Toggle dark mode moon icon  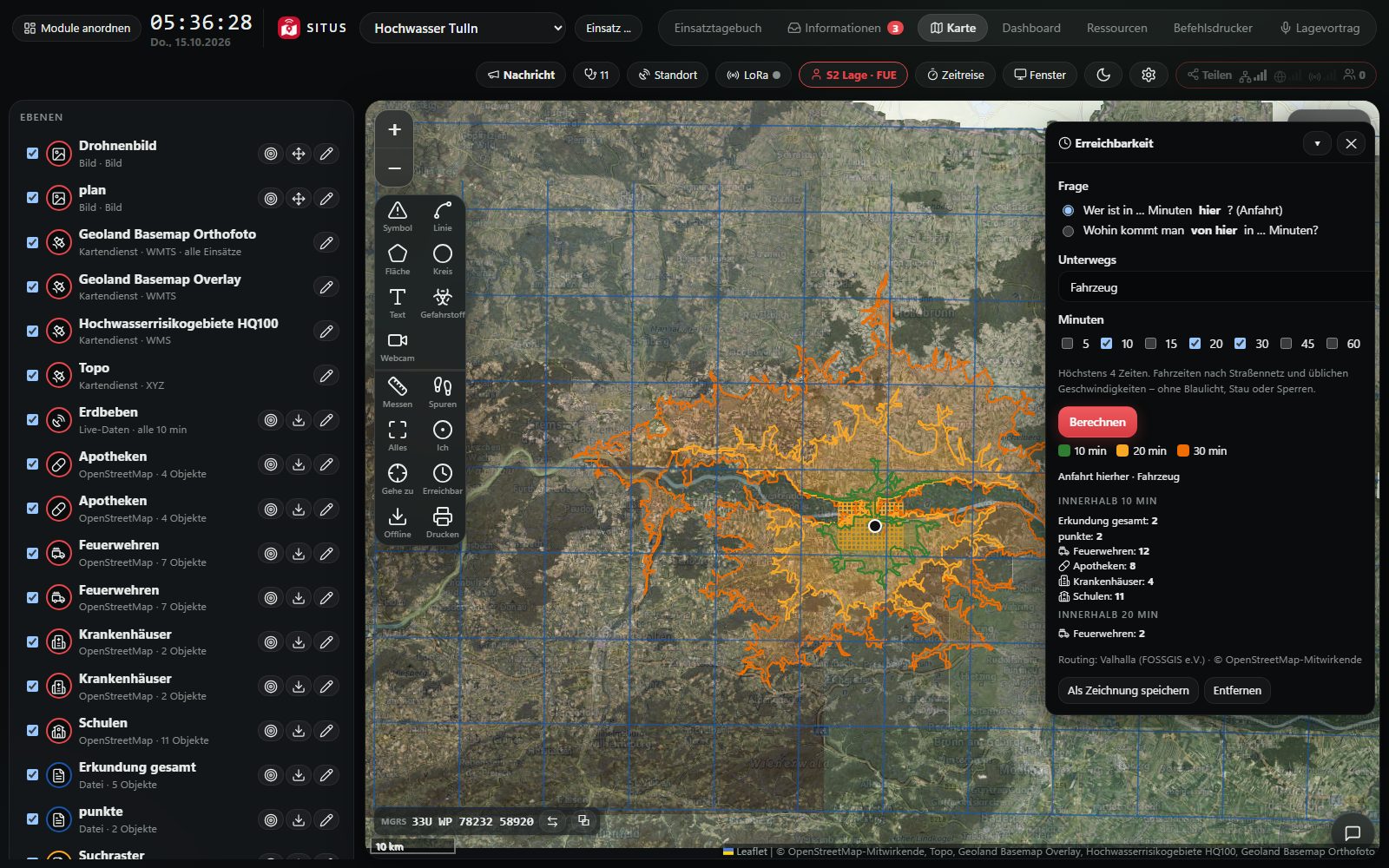(x=1103, y=75)
